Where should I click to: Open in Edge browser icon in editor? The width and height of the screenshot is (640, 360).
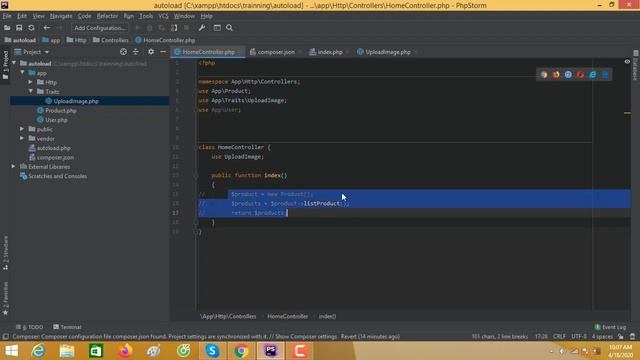(x=605, y=75)
